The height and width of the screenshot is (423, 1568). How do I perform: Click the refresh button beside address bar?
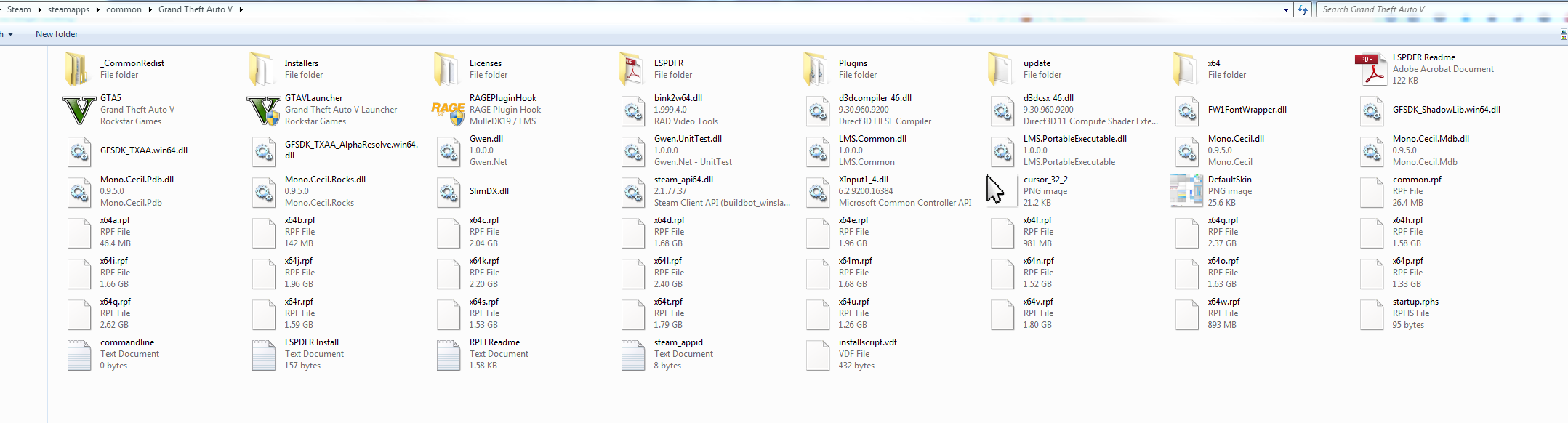(1303, 10)
